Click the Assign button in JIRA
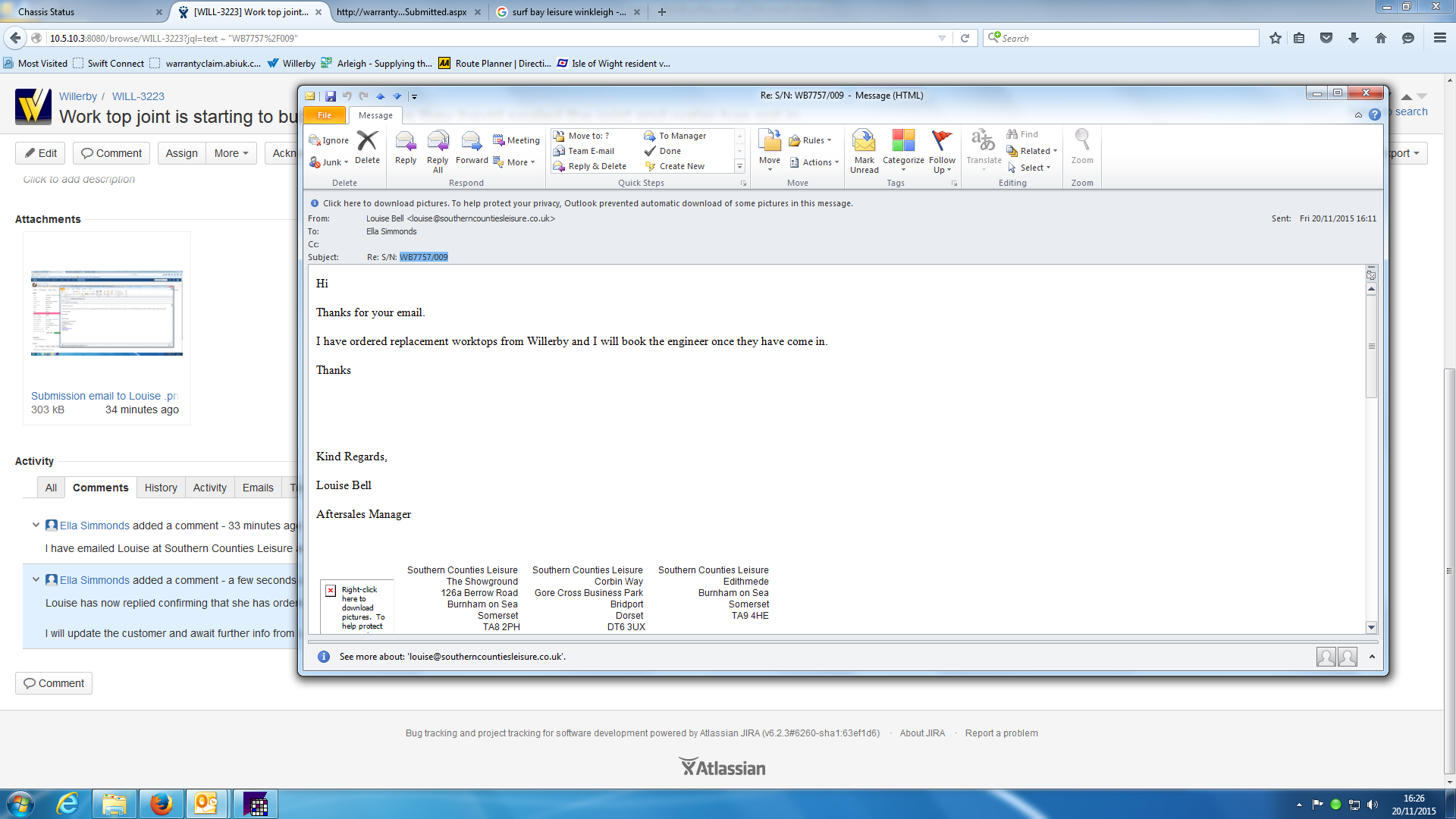This screenshot has width=1456, height=819. tap(181, 153)
